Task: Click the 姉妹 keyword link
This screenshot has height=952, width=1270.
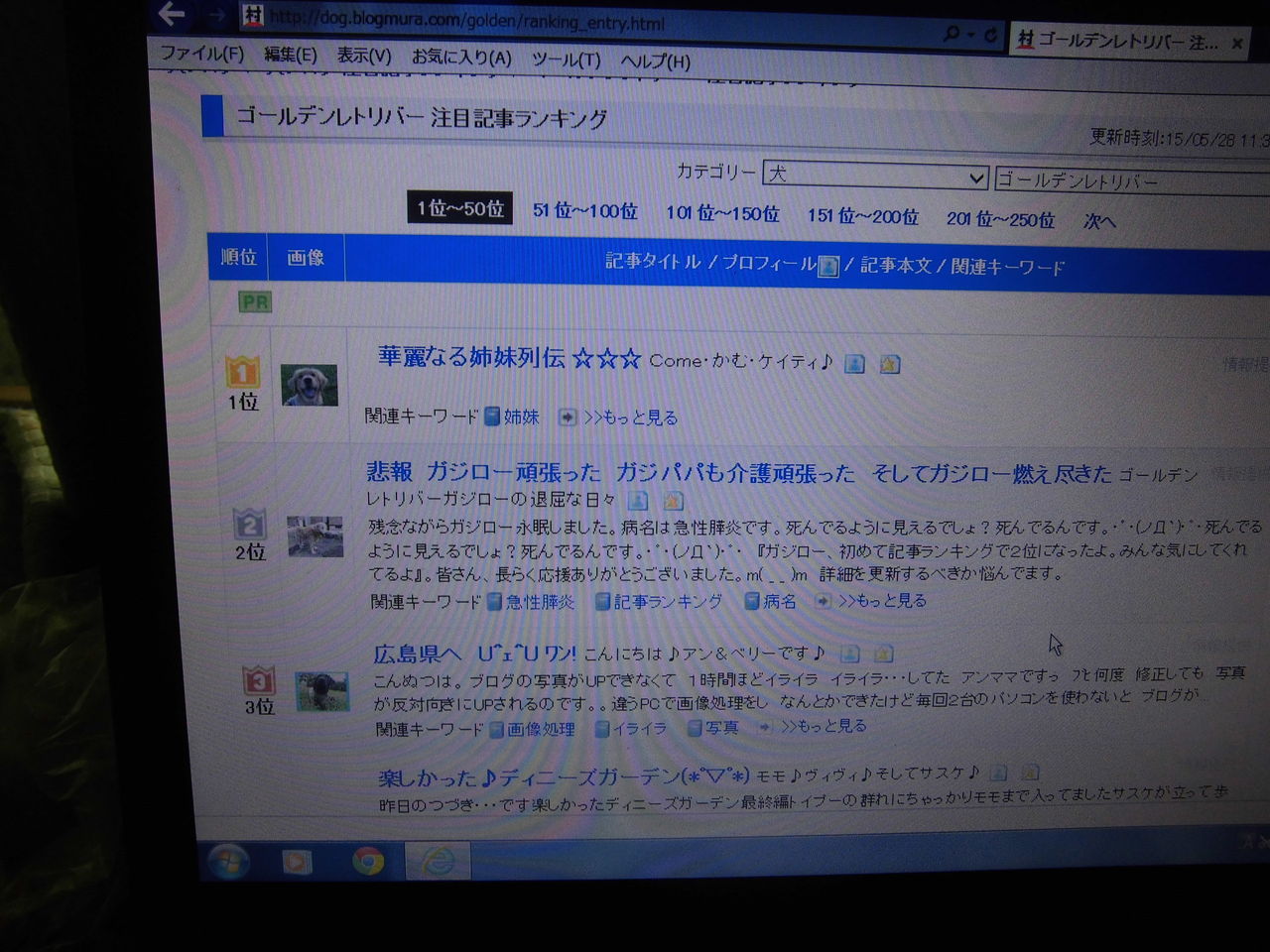Action: click(521, 416)
